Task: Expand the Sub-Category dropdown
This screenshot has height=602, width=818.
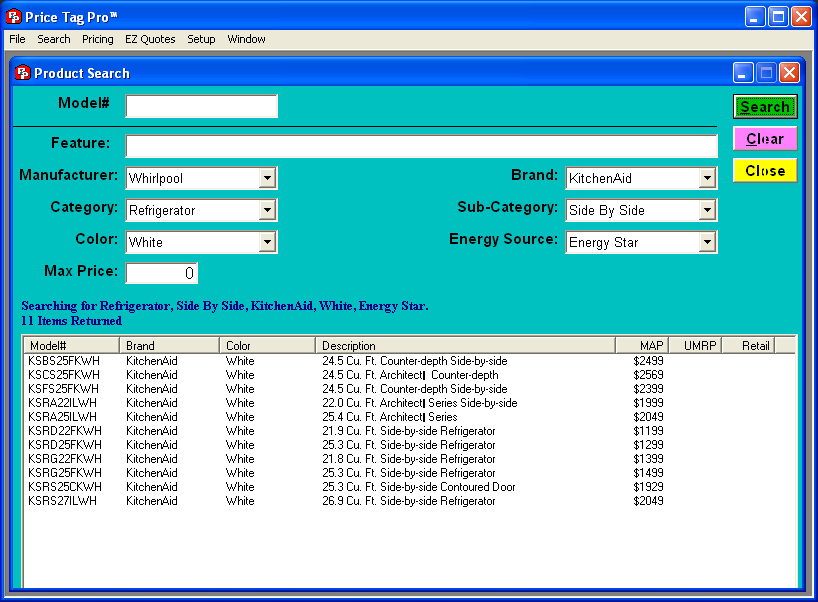Action: click(x=707, y=210)
